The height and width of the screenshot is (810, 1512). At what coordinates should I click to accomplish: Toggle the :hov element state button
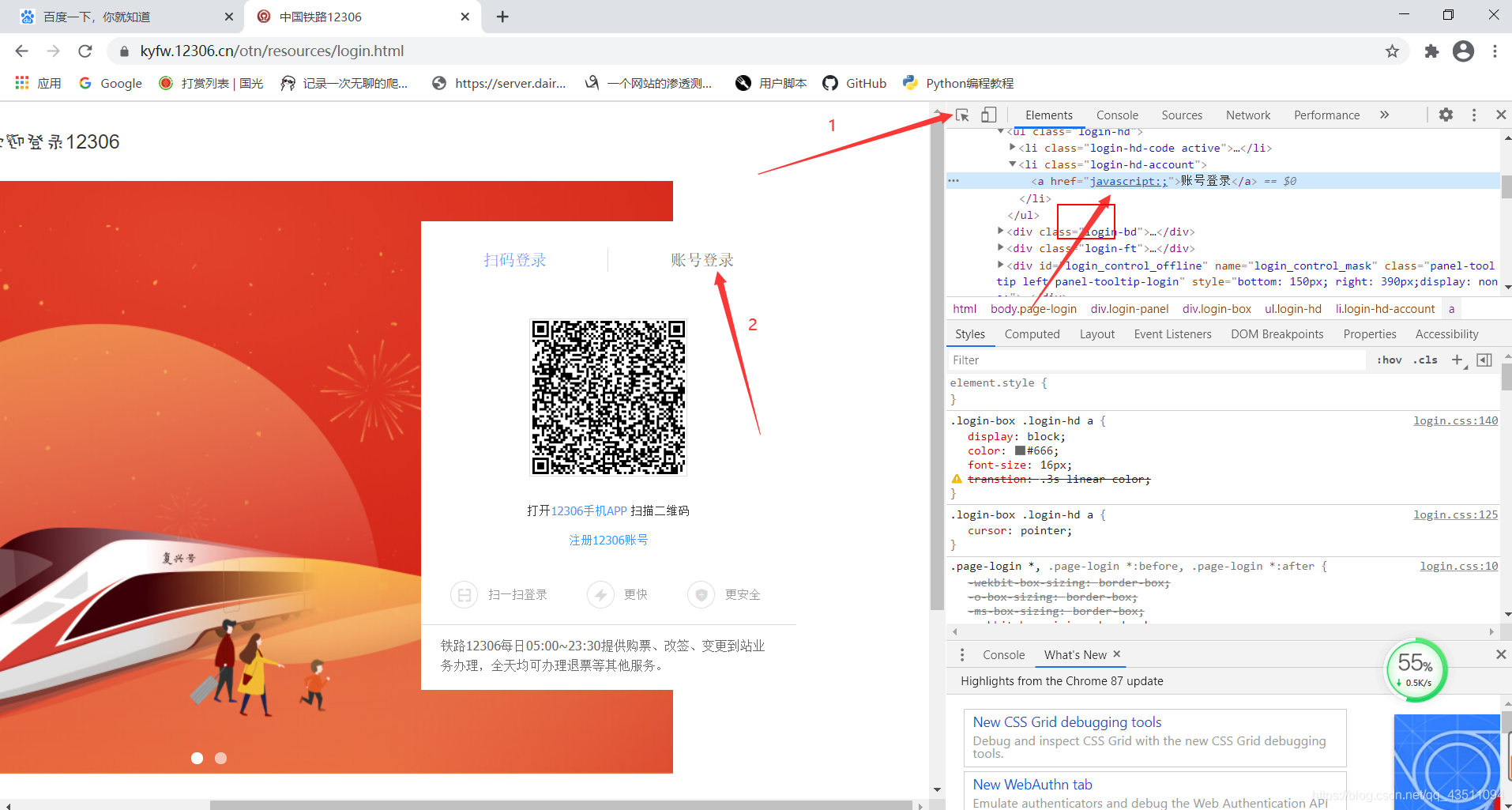coord(1389,360)
